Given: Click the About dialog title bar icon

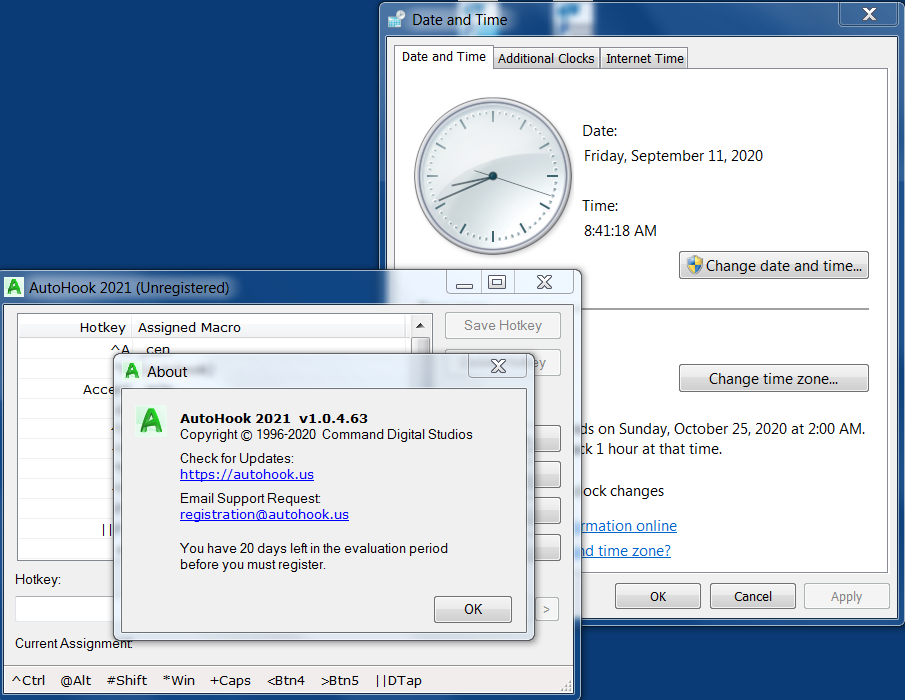Looking at the screenshot, I should [132, 371].
